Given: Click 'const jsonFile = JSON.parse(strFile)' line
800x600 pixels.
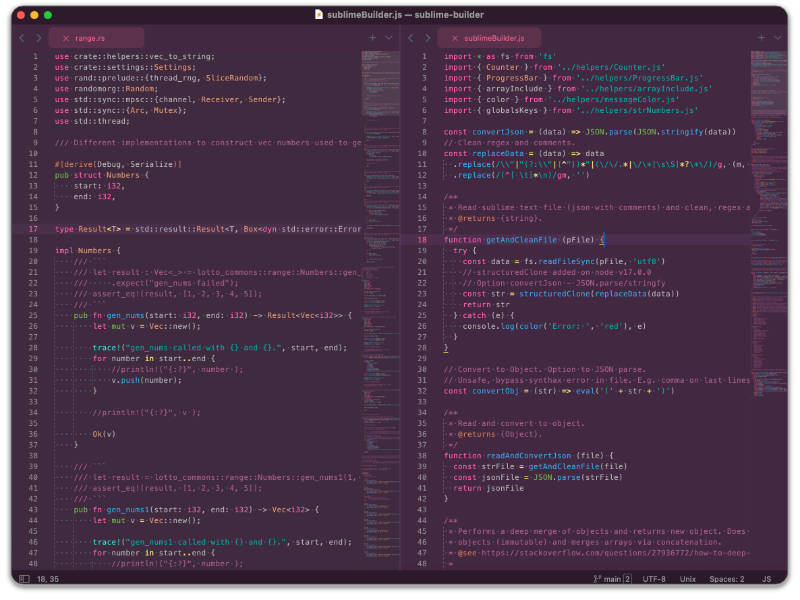Looking at the screenshot, I should [538, 477].
